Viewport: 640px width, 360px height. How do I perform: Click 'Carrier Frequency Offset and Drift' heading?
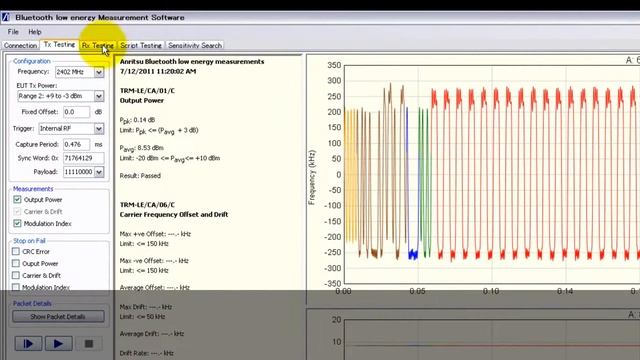click(174, 215)
